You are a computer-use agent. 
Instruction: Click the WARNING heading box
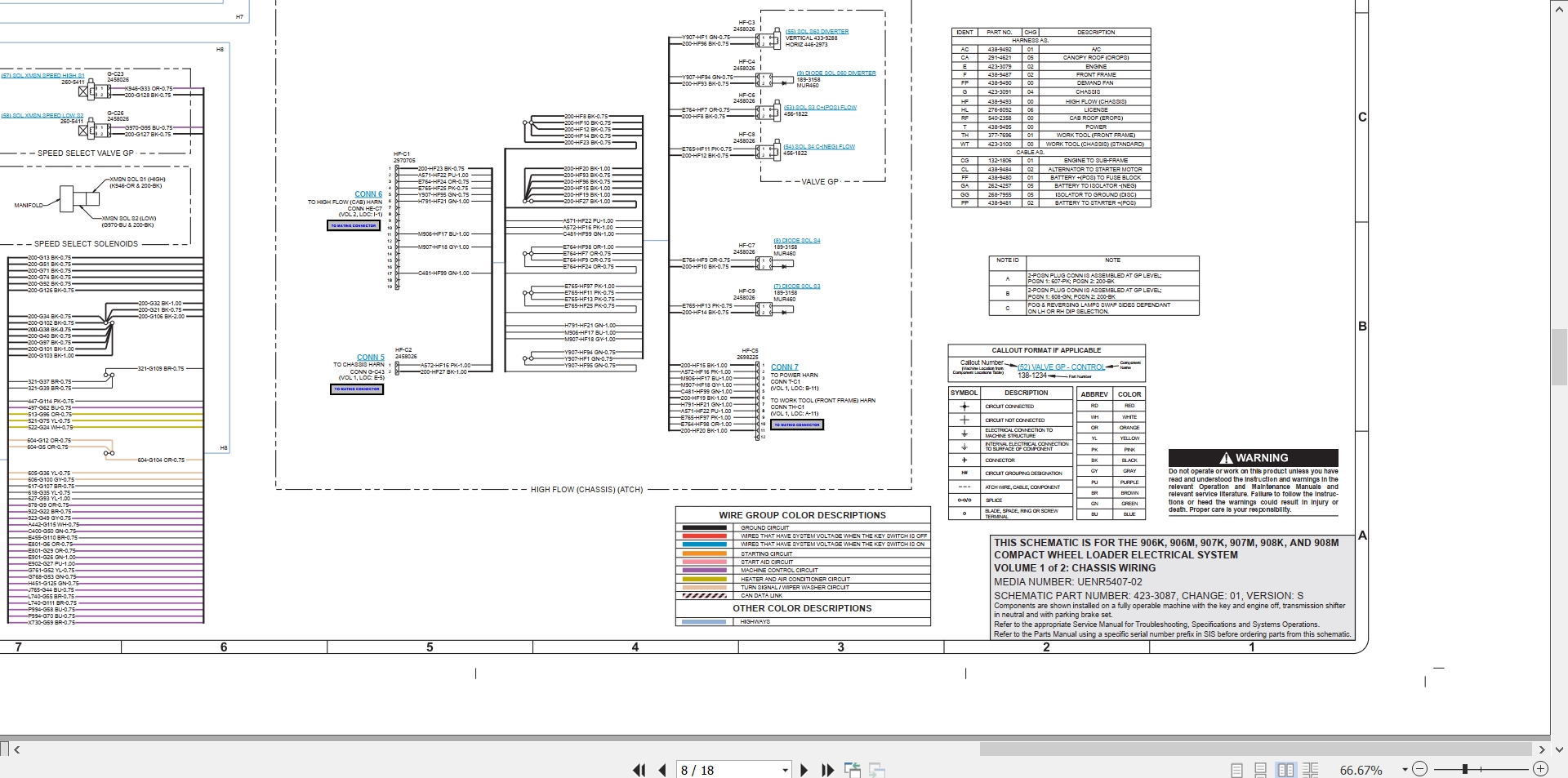pos(1254,458)
